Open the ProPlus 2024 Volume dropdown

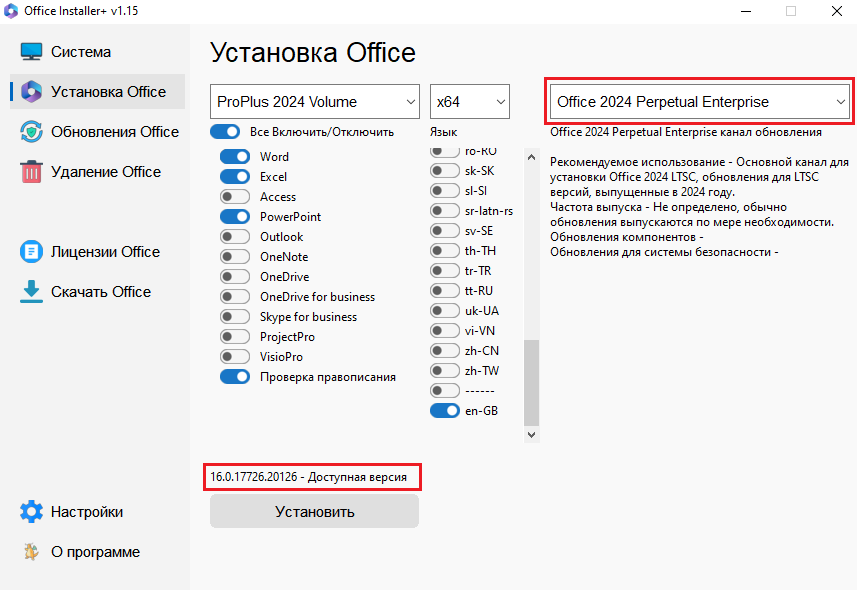pyautogui.click(x=315, y=102)
